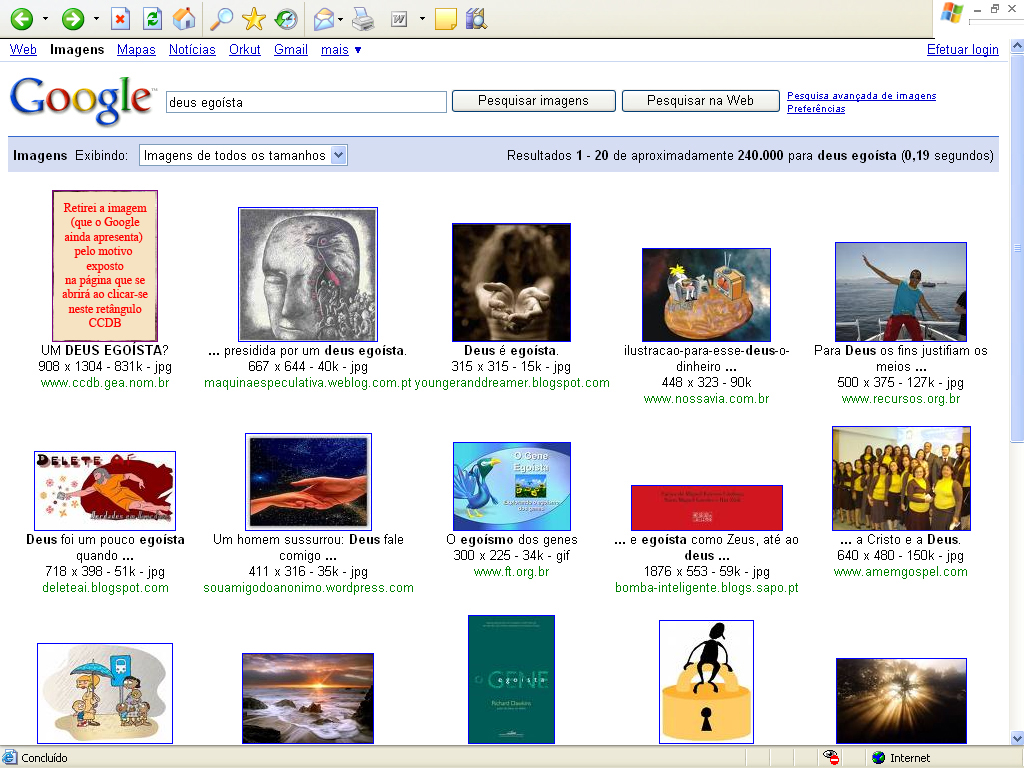Image resolution: width=1024 pixels, height=768 pixels.
Task: Click the vertical scrollbar down arrow
Action: tap(1017, 737)
